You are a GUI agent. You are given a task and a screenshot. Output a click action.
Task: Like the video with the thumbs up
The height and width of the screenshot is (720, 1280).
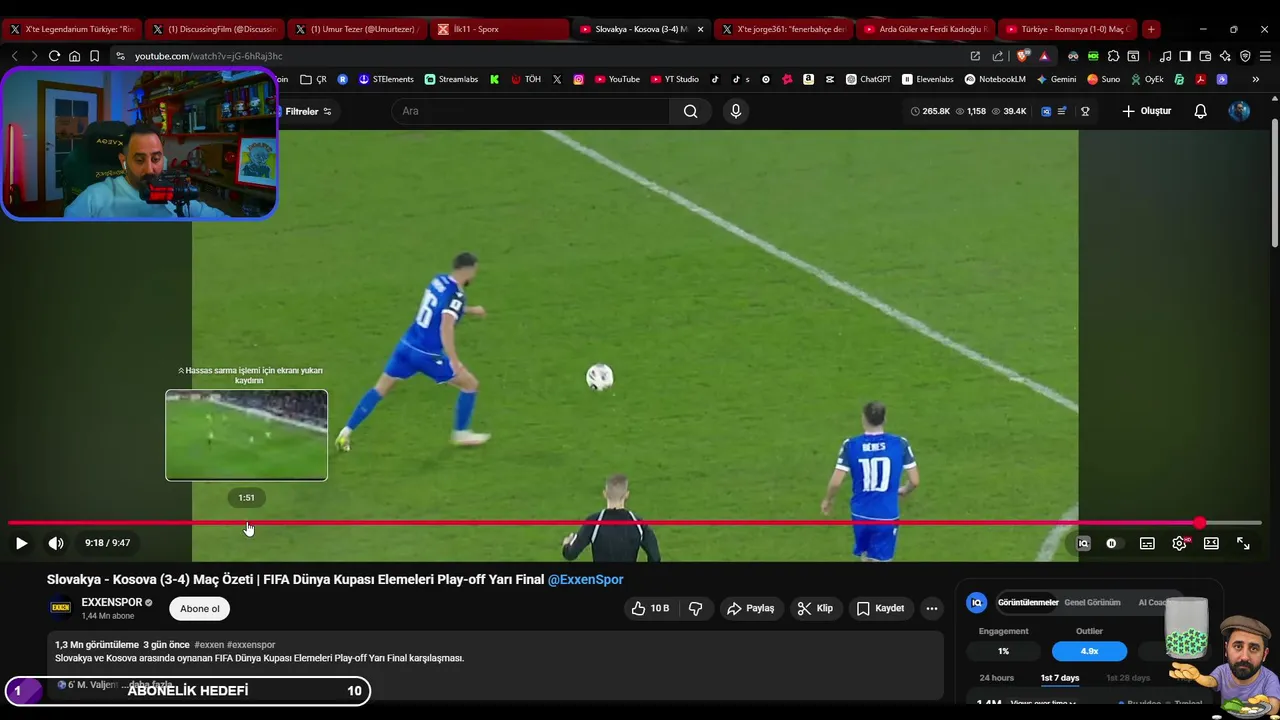tap(650, 608)
